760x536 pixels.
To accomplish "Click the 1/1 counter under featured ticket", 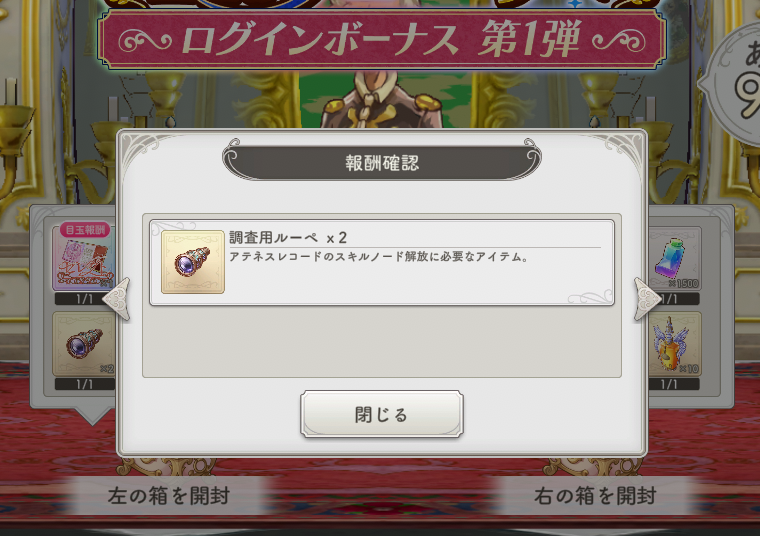I will pyautogui.click(x=85, y=299).
